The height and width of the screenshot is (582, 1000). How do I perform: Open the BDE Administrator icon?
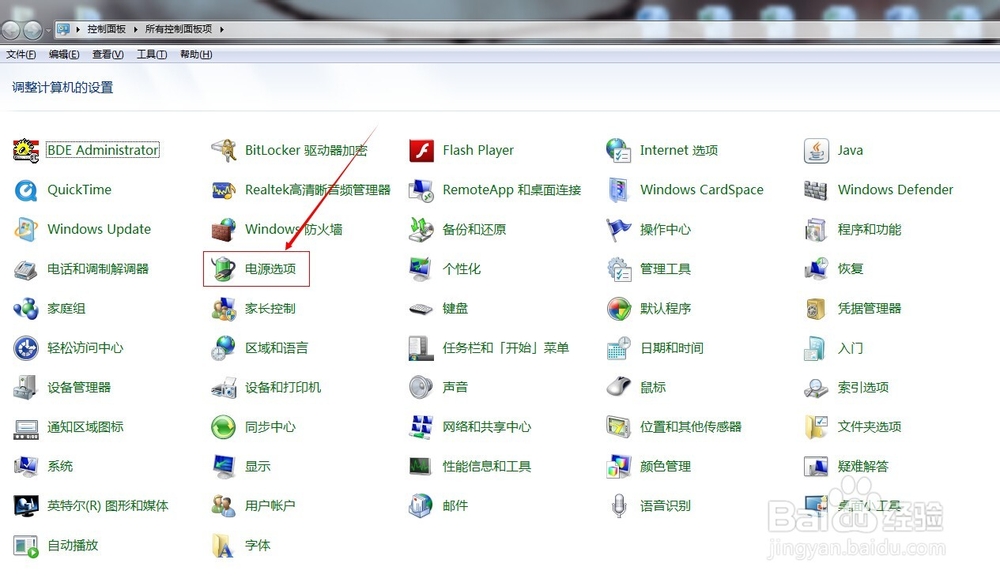[26, 150]
